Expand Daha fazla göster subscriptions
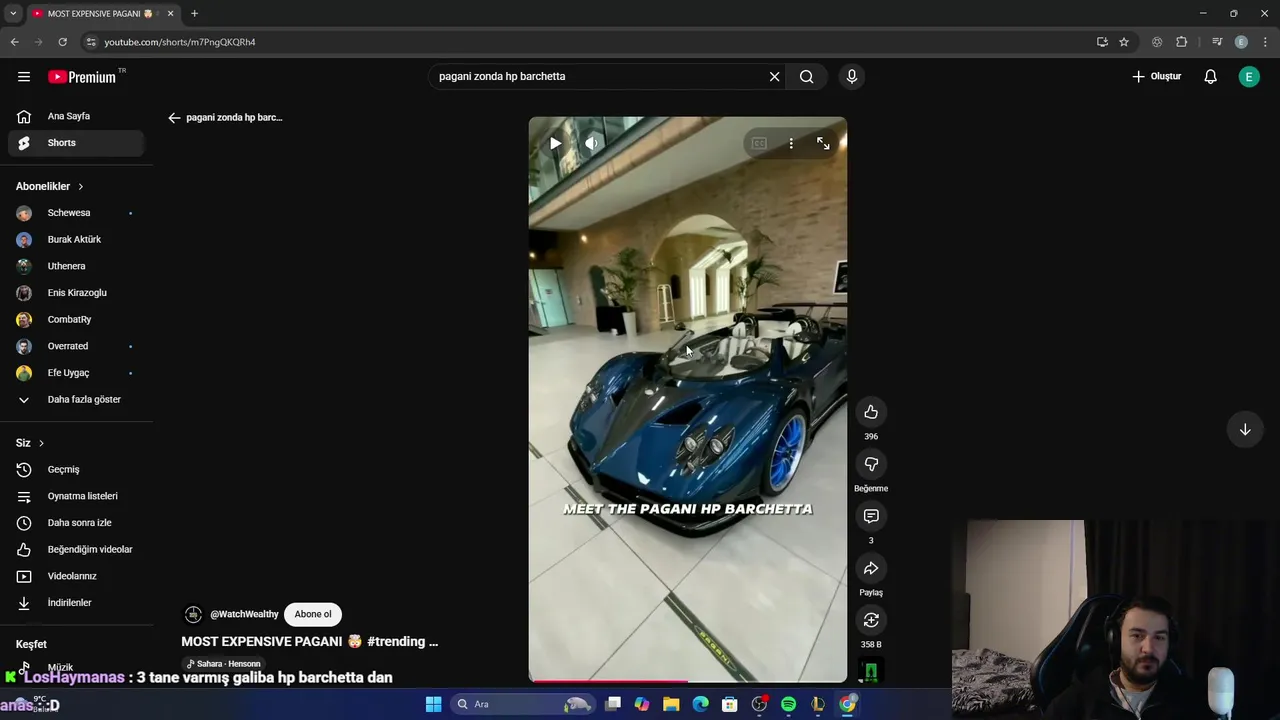 pyautogui.click(x=76, y=400)
